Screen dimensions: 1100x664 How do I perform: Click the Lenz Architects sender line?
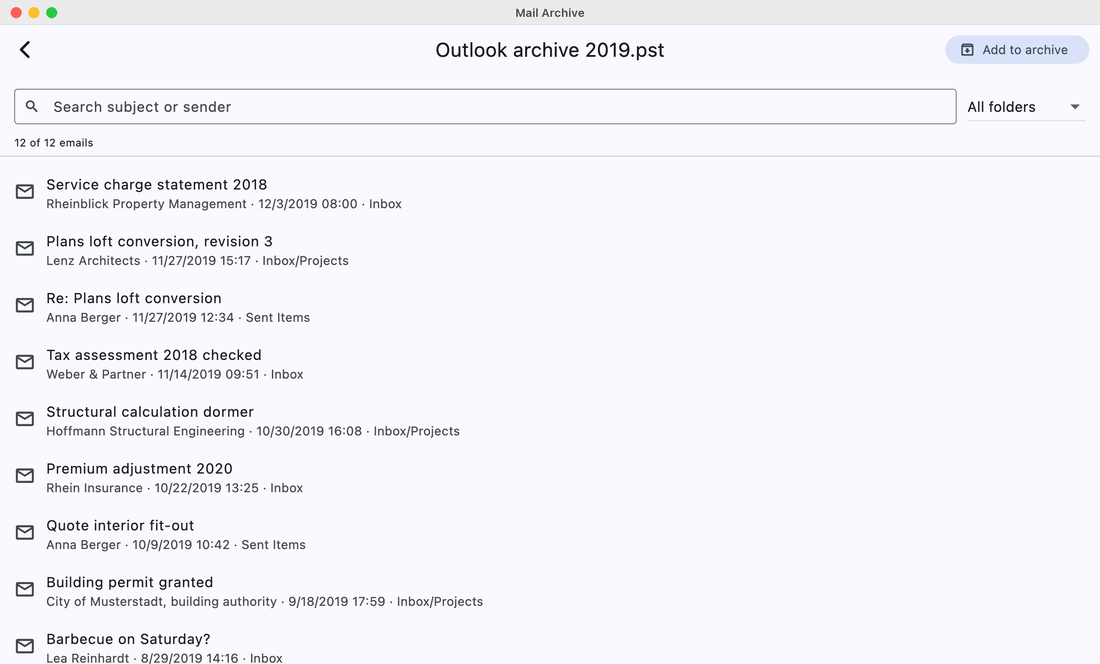point(197,261)
